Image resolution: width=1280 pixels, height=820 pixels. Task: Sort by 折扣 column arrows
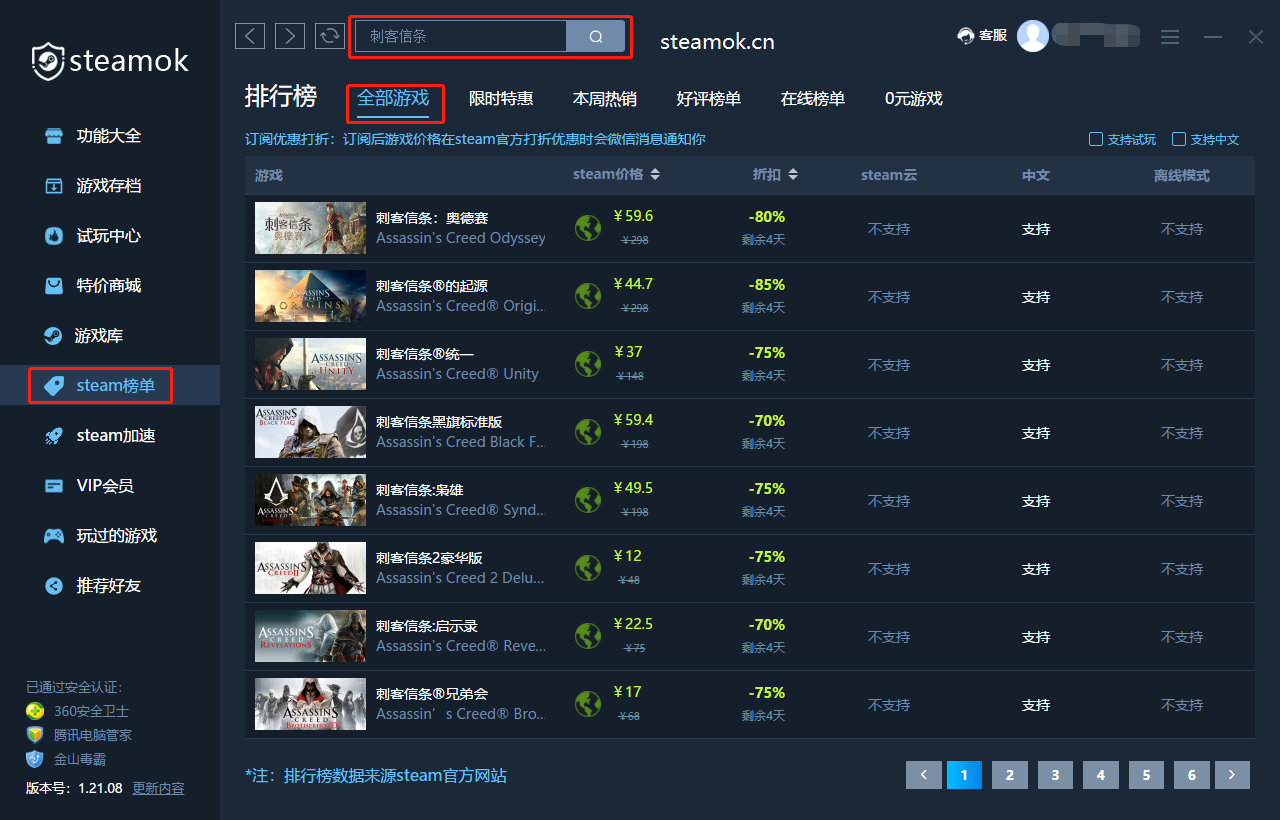[793, 174]
